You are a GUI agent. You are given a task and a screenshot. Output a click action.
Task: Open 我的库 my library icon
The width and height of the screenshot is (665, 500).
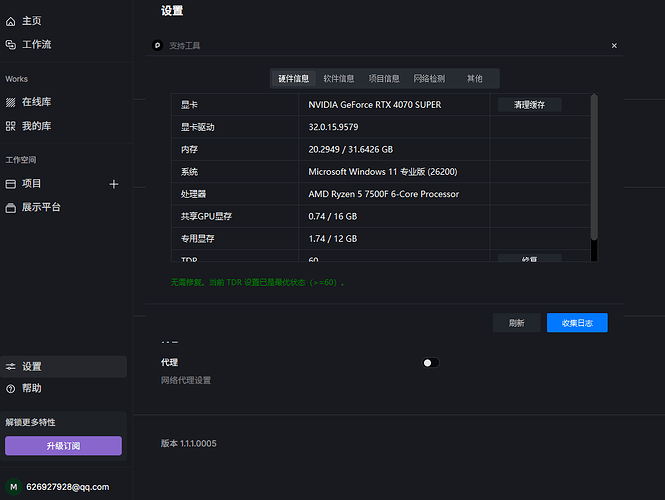tap(11, 126)
